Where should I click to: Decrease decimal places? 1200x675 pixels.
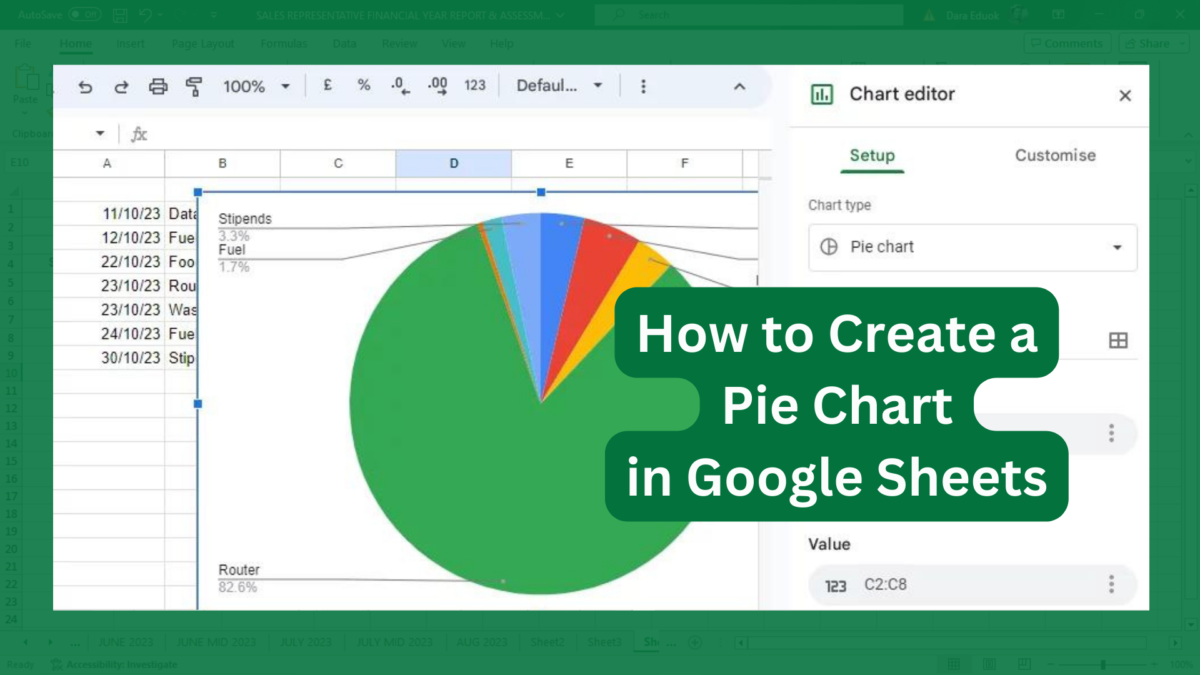pyautogui.click(x=400, y=87)
